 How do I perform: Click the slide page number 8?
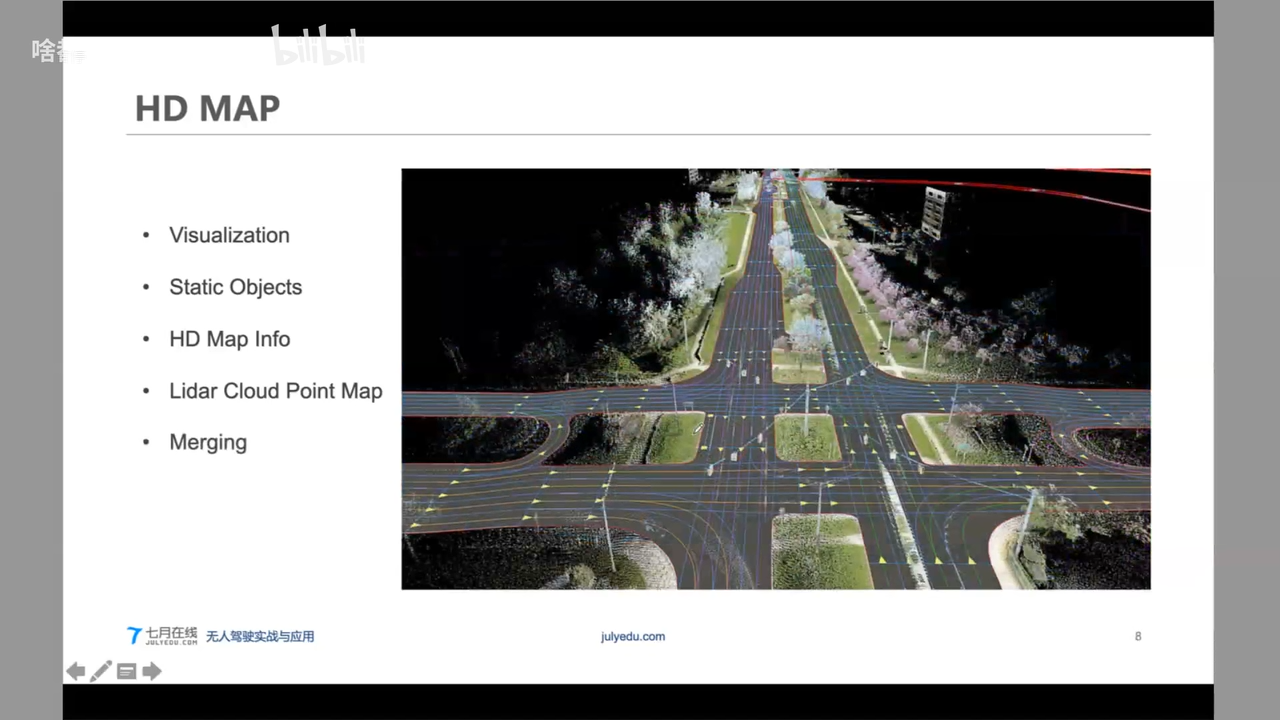tap(1138, 636)
